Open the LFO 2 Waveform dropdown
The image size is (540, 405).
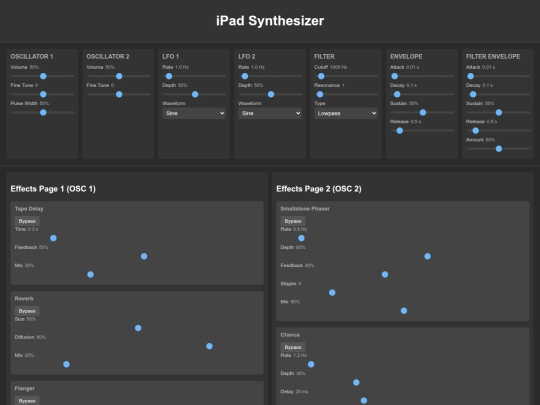tap(270, 113)
